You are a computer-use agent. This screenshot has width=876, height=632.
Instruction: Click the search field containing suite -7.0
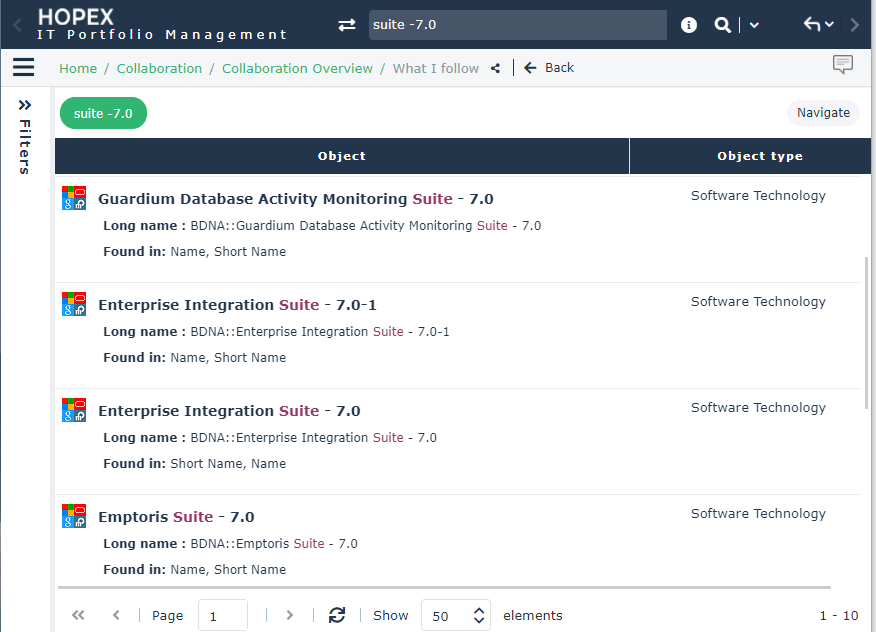(x=516, y=25)
